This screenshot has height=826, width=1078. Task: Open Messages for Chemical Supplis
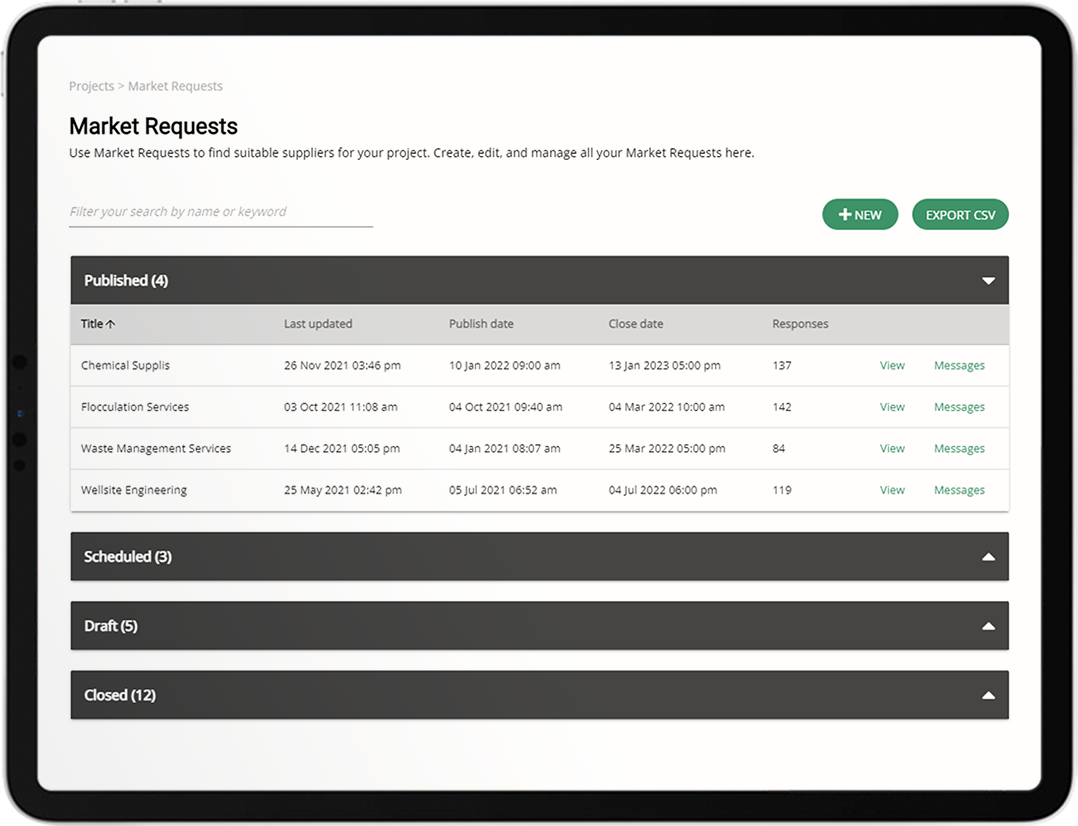pos(959,365)
